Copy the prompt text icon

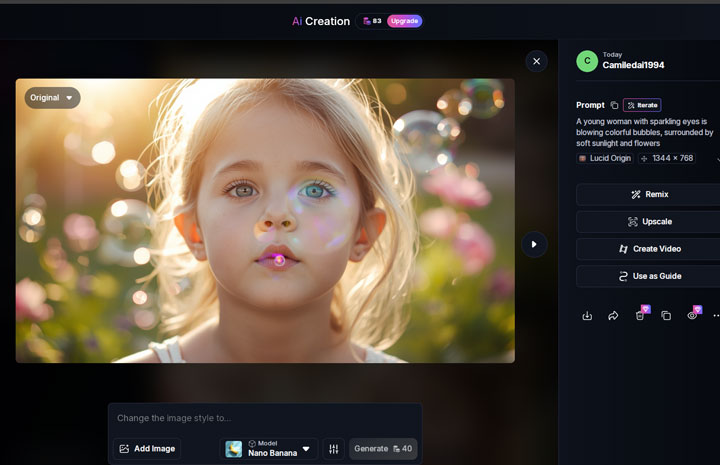click(614, 105)
